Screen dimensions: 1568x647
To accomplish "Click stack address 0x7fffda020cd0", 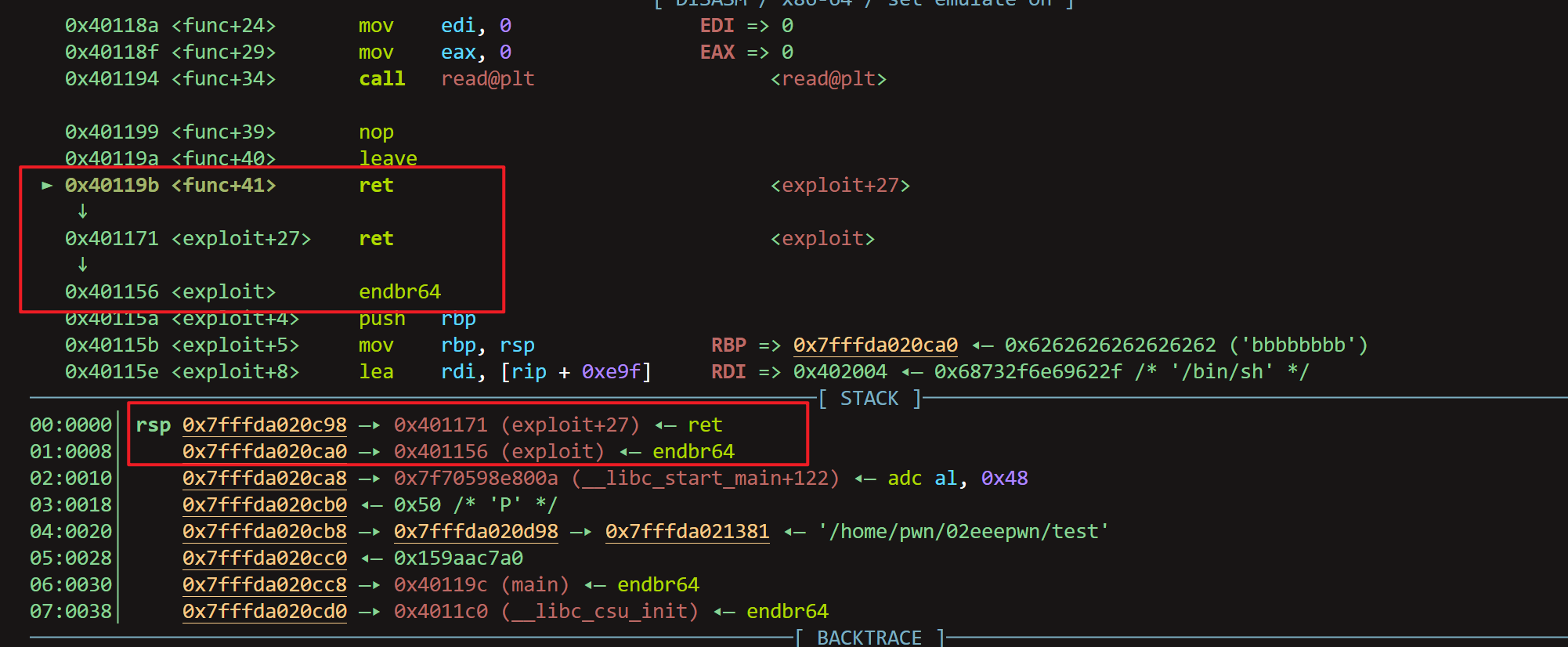I will click(x=265, y=612).
